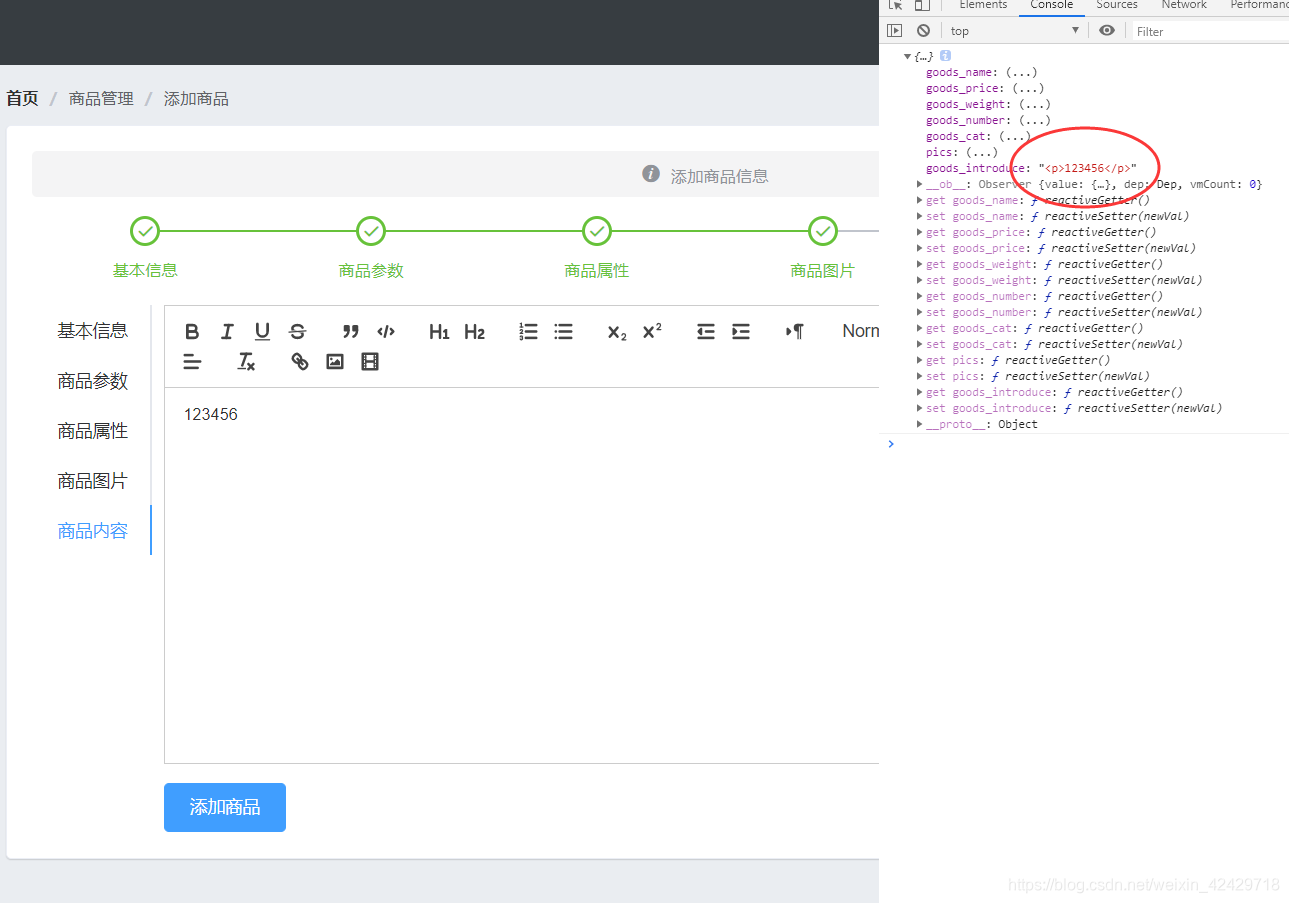Clear text formatting in the editor
This screenshot has height=903, width=1289.
point(246,362)
